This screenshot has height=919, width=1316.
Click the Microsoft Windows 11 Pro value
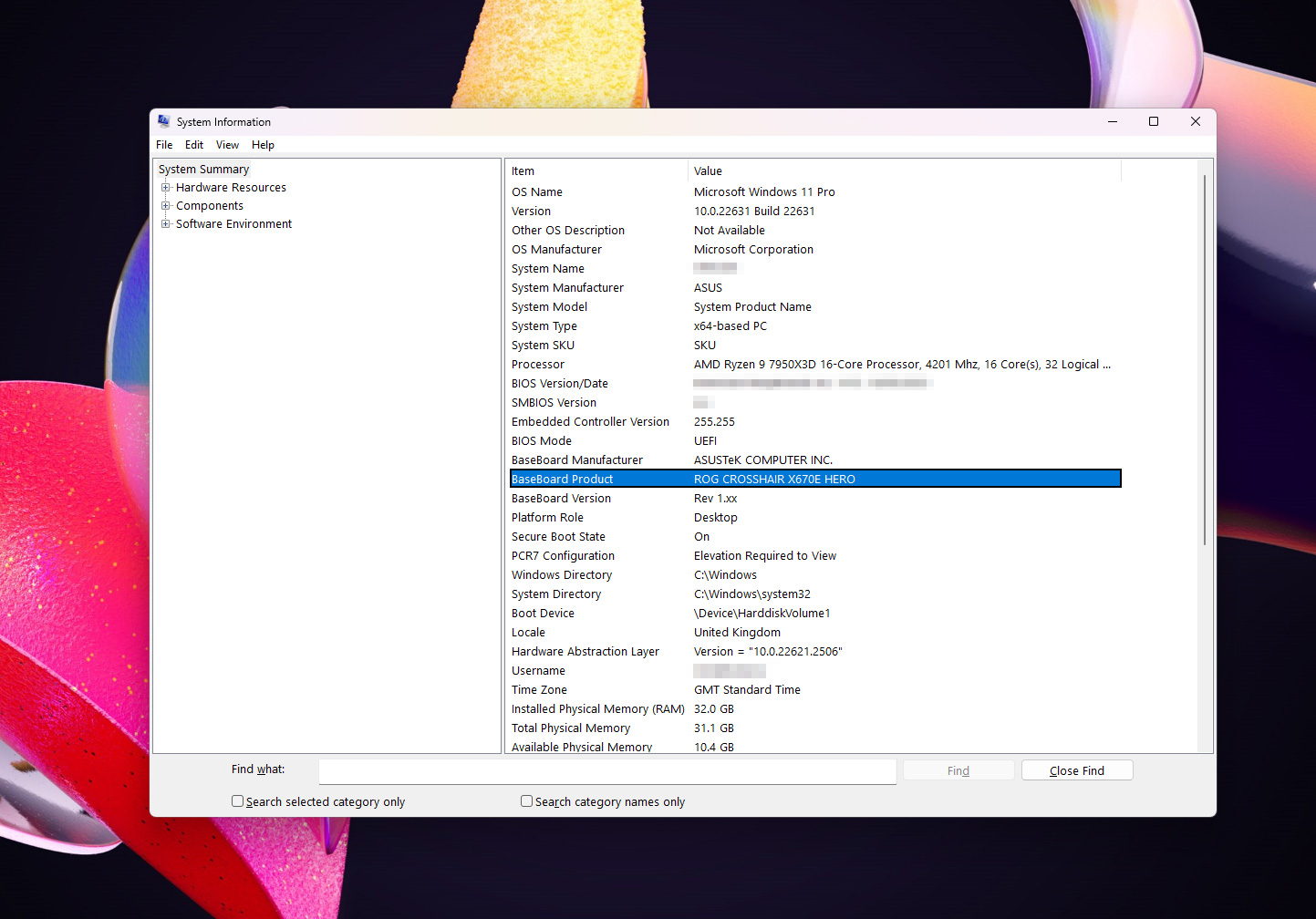(764, 192)
